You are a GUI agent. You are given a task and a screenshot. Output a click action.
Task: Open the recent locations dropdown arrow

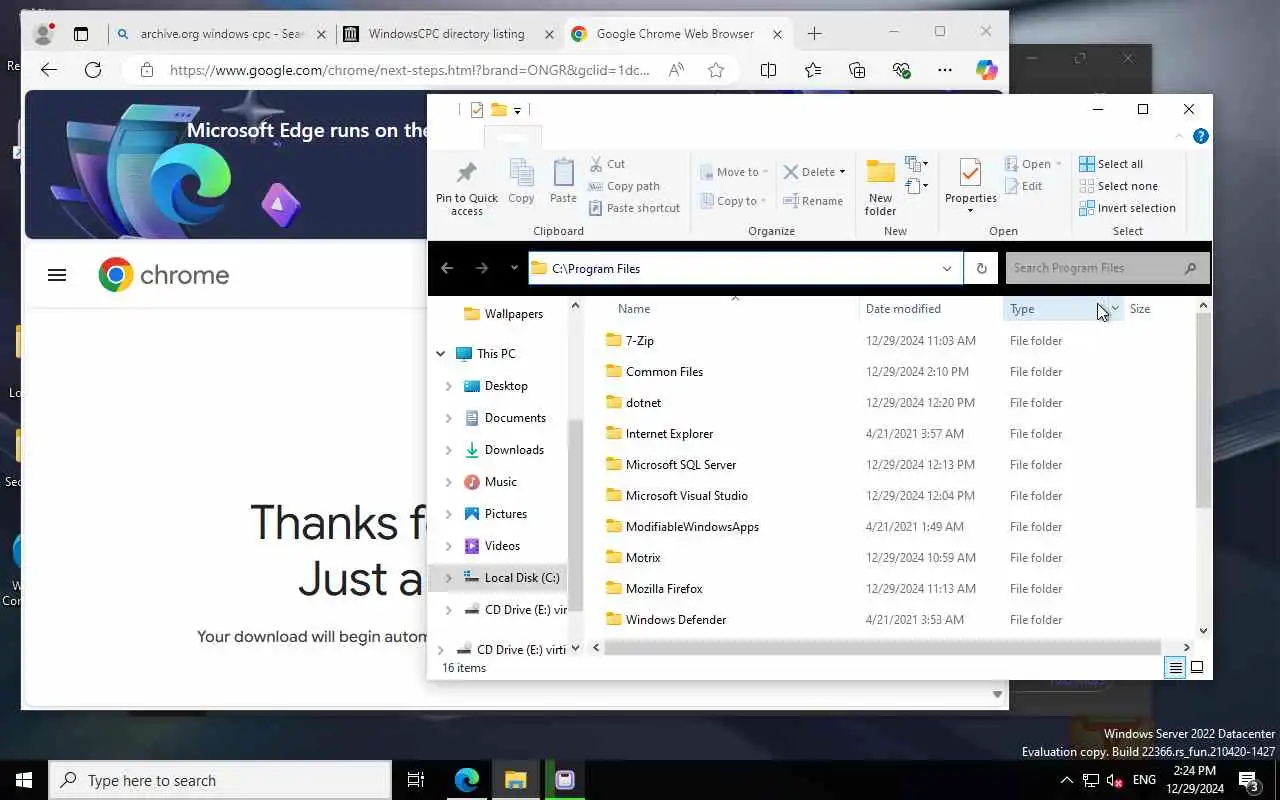click(x=514, y=268)
